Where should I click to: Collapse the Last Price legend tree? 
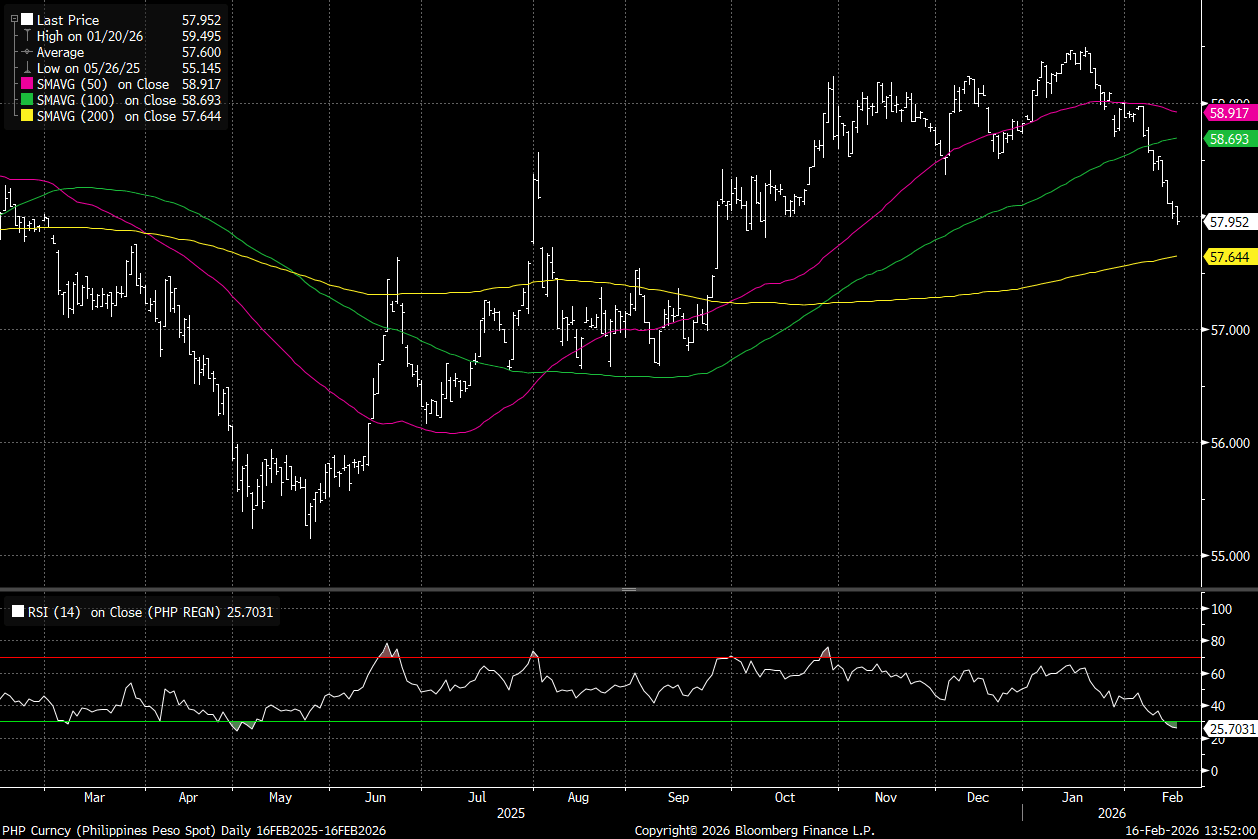[x=13, y=19]
